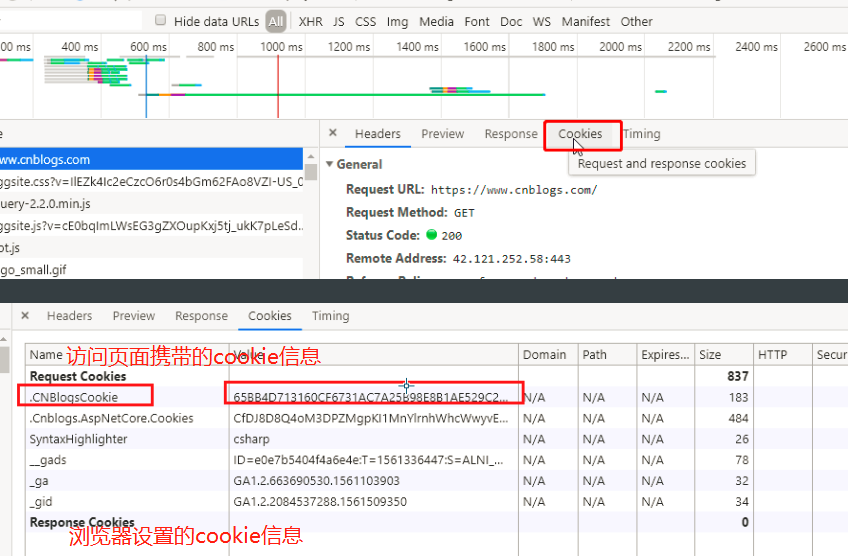The image size is (848, 556).
Task: Select the Request Cookies group row
Action: [436, 376]
